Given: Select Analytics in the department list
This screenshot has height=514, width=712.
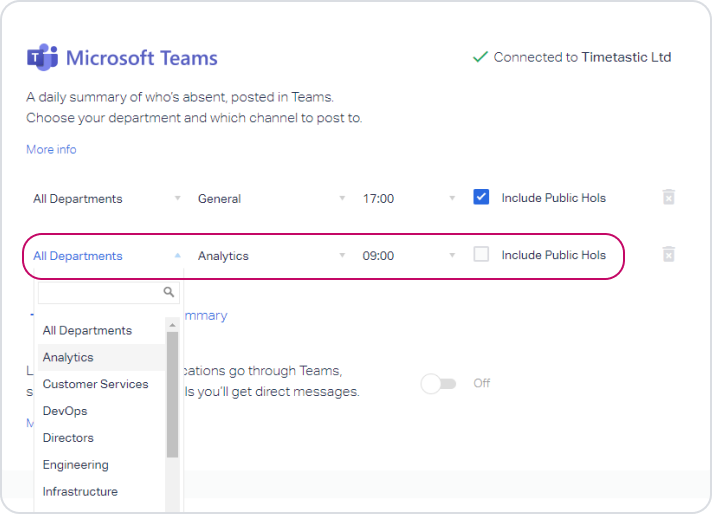Looking at the screenshot, I should point(102,357).
